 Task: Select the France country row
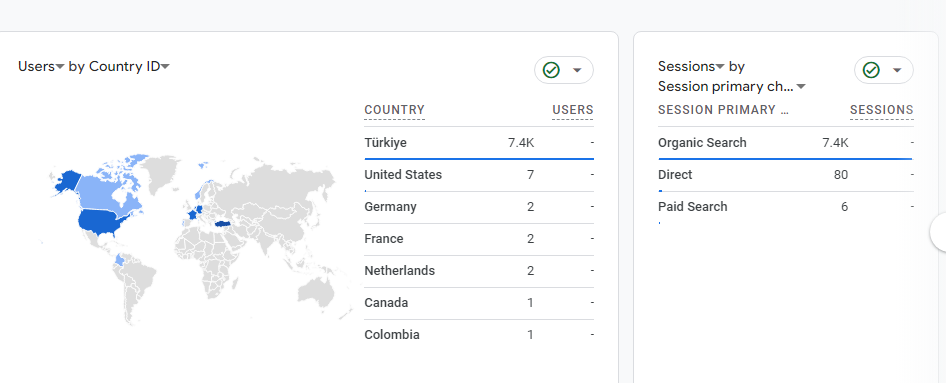[x=479, y=239]
